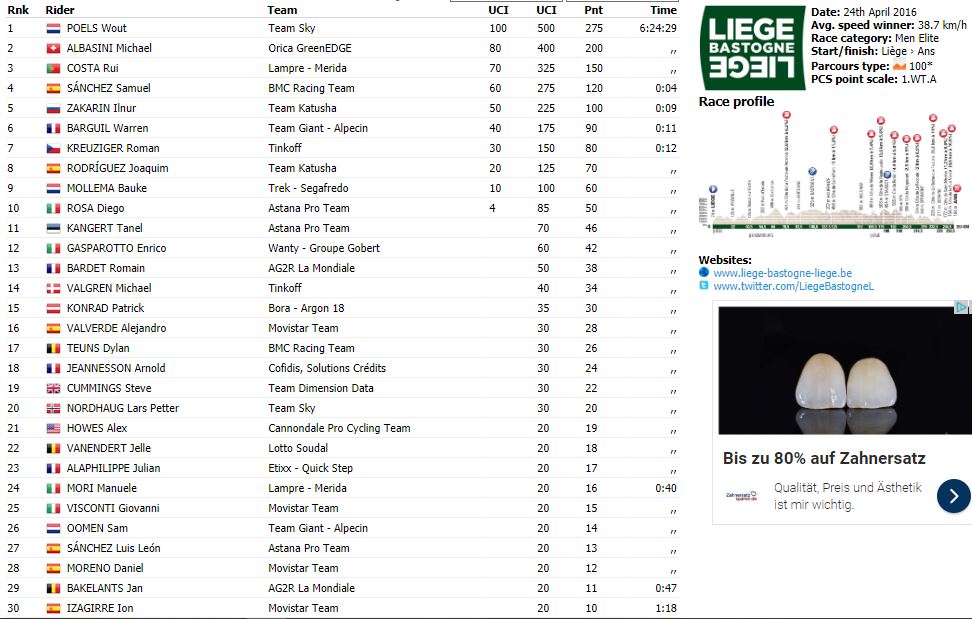Open the Cofidis, Solutions Crédits team link
This screenshot has width=972, height=619.
(327, 368)
